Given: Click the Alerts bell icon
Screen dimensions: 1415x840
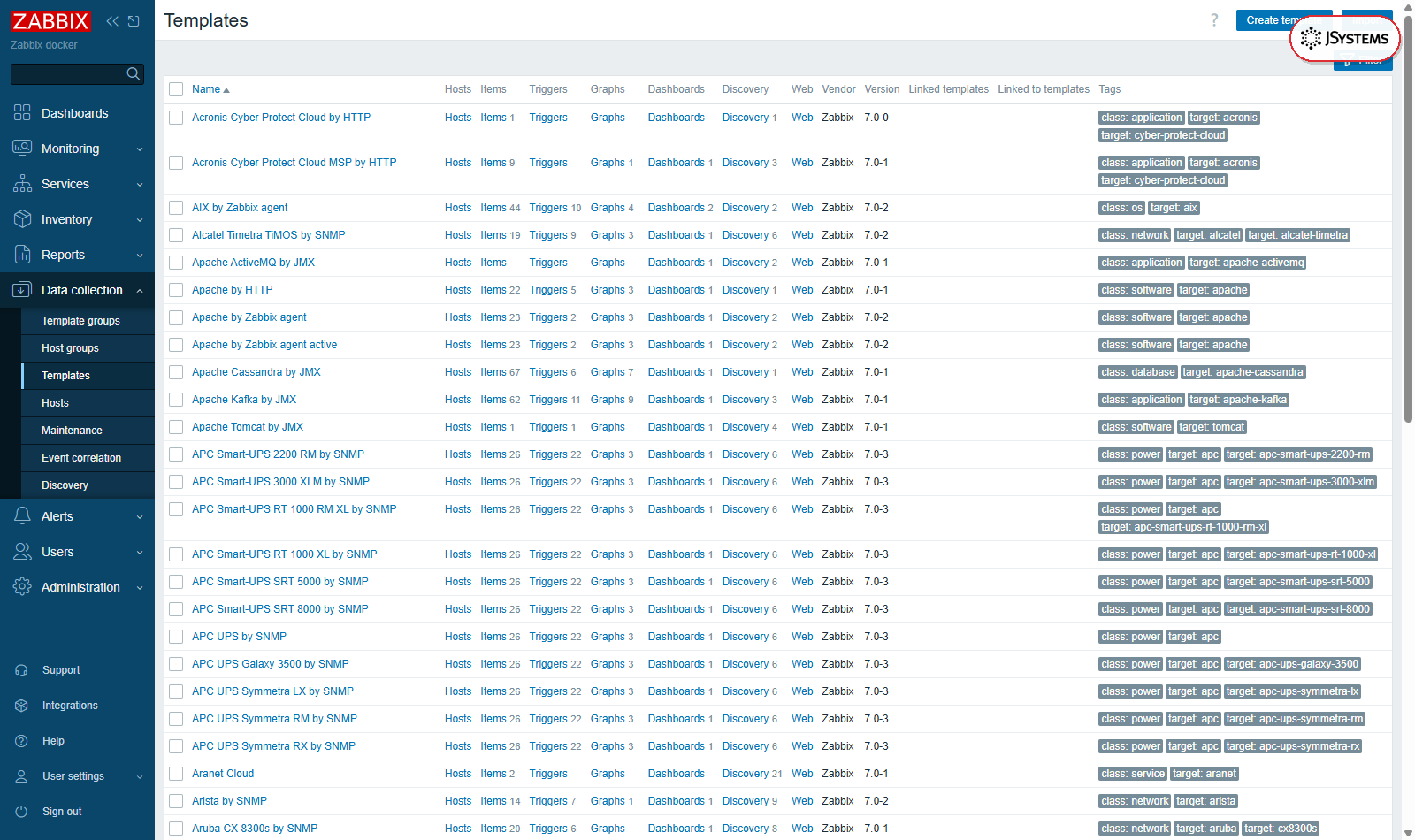Looking at the screenshot, I should click(22, 516).
